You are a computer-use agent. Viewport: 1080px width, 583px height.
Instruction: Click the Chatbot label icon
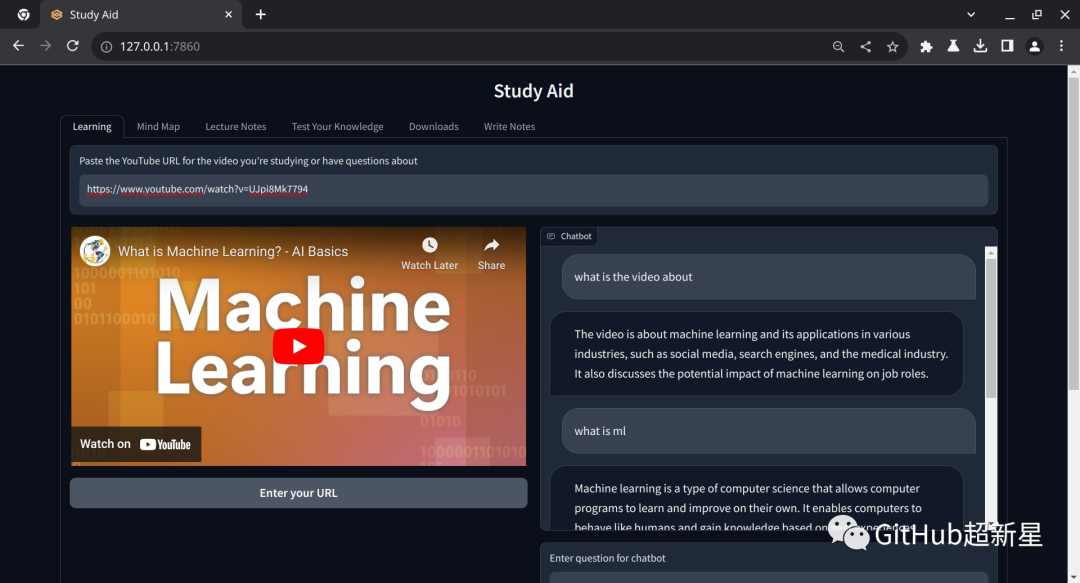[x=551, y=236]
